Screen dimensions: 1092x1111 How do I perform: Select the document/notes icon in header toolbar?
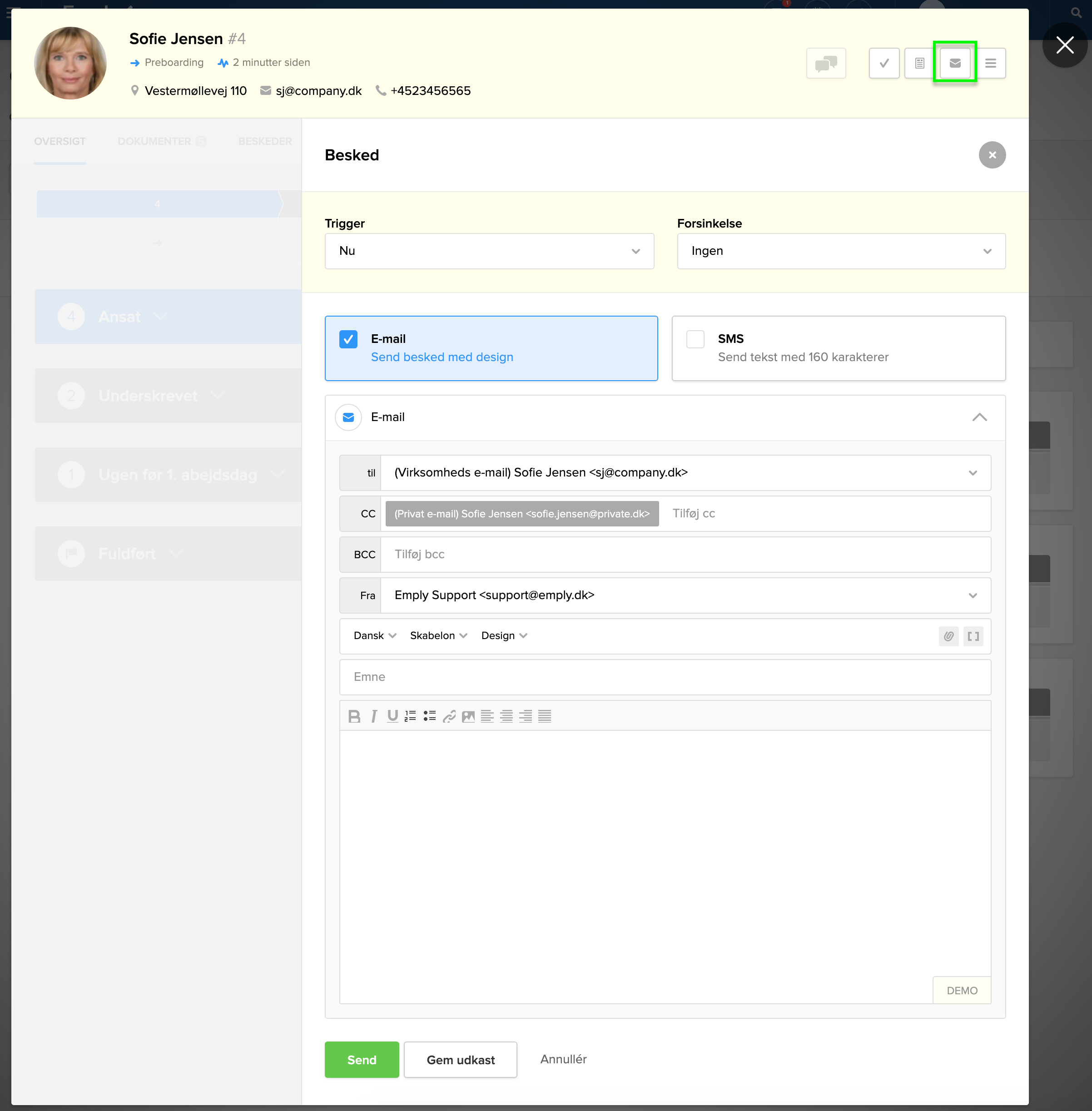pyautogui.click(x=919, y=63)
